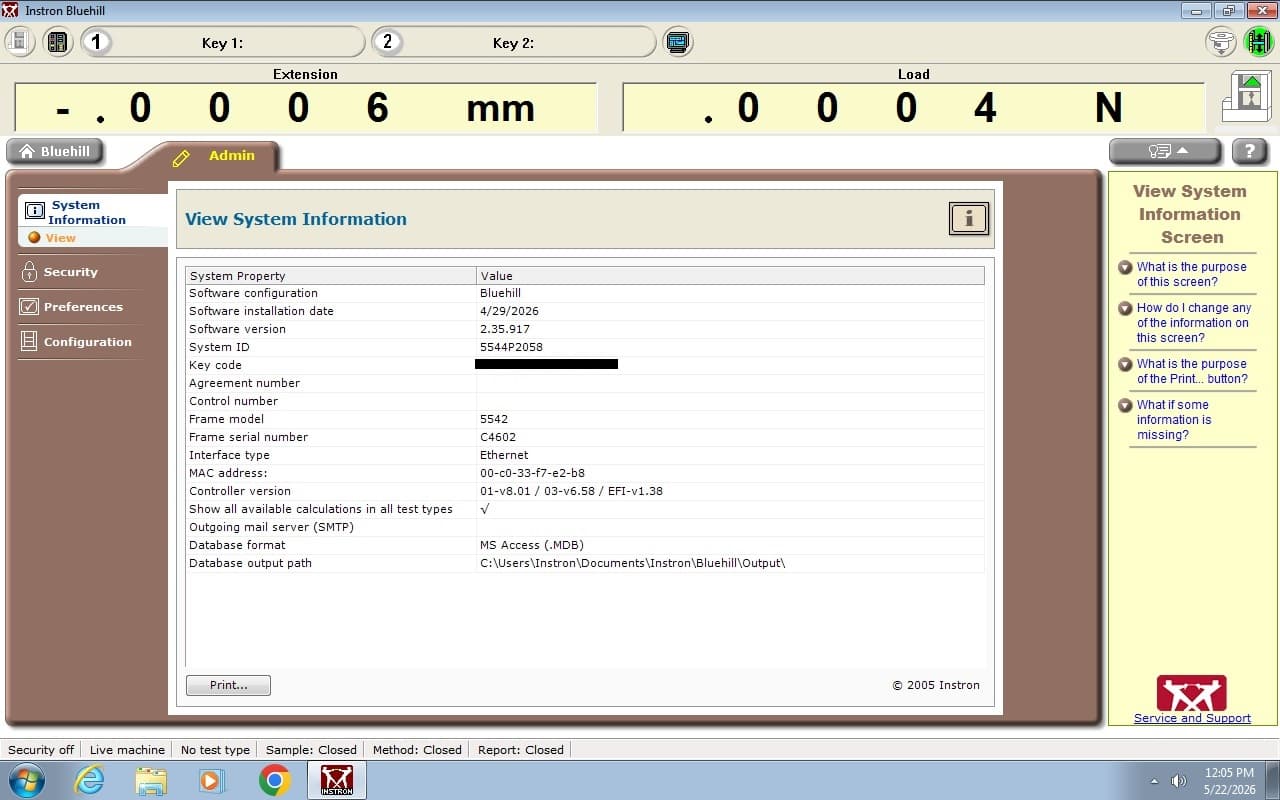Click the checkmark for Show all available calculations
Screen dimensions: 1280x800
click(485, 509)
